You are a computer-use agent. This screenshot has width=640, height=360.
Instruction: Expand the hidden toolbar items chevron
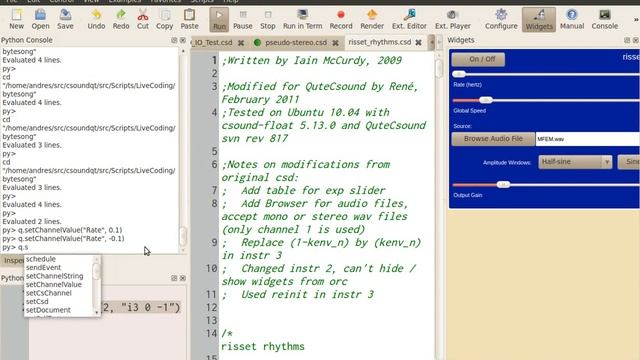point(636,19)
